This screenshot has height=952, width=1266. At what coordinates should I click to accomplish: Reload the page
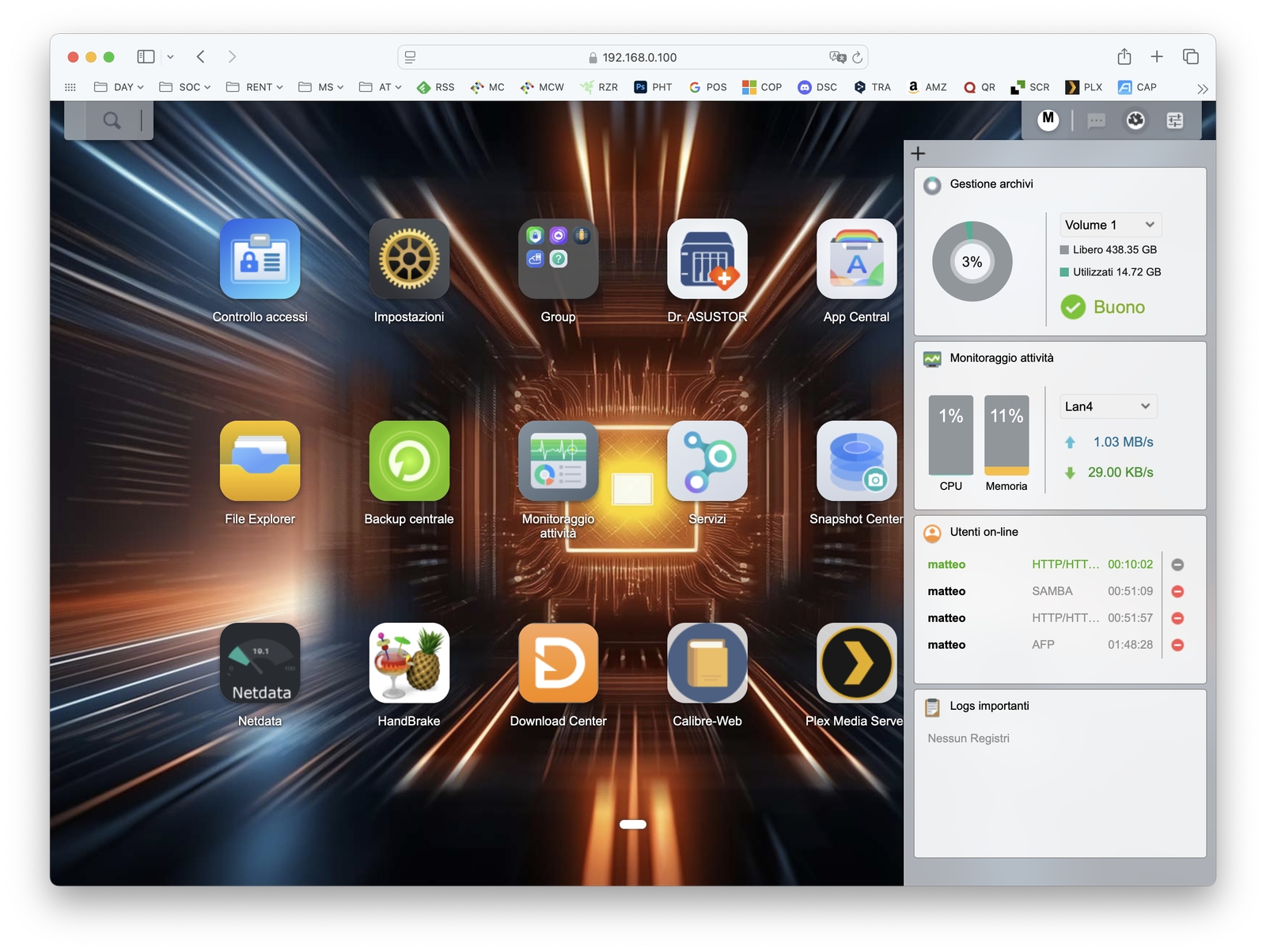coord(857,57)
